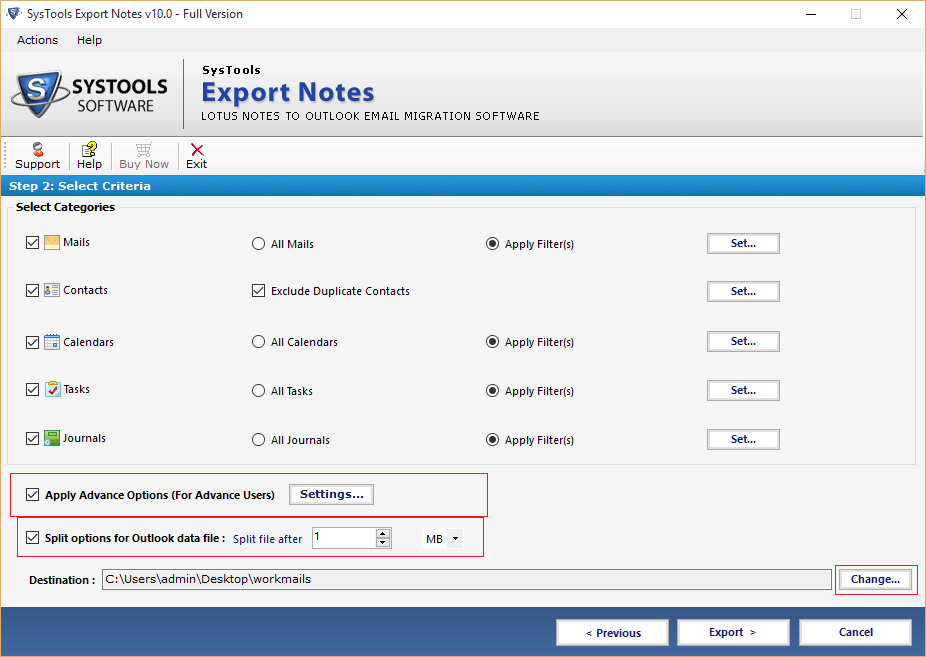
Task: Click Set... button for Calendars
Action: [x=743, y=341]
